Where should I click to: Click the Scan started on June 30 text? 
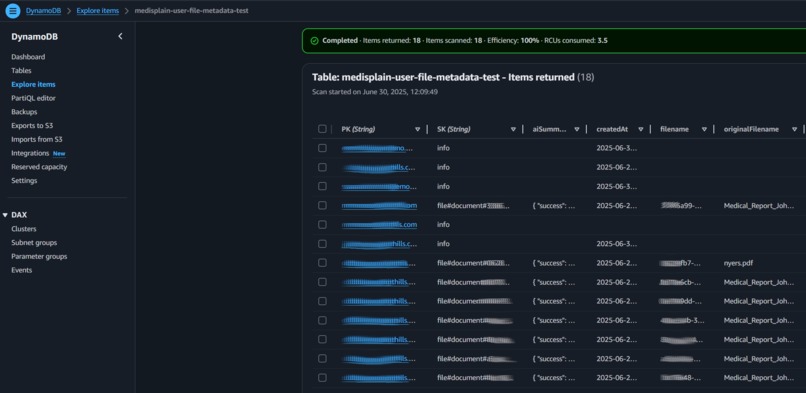tap(375, 92)
